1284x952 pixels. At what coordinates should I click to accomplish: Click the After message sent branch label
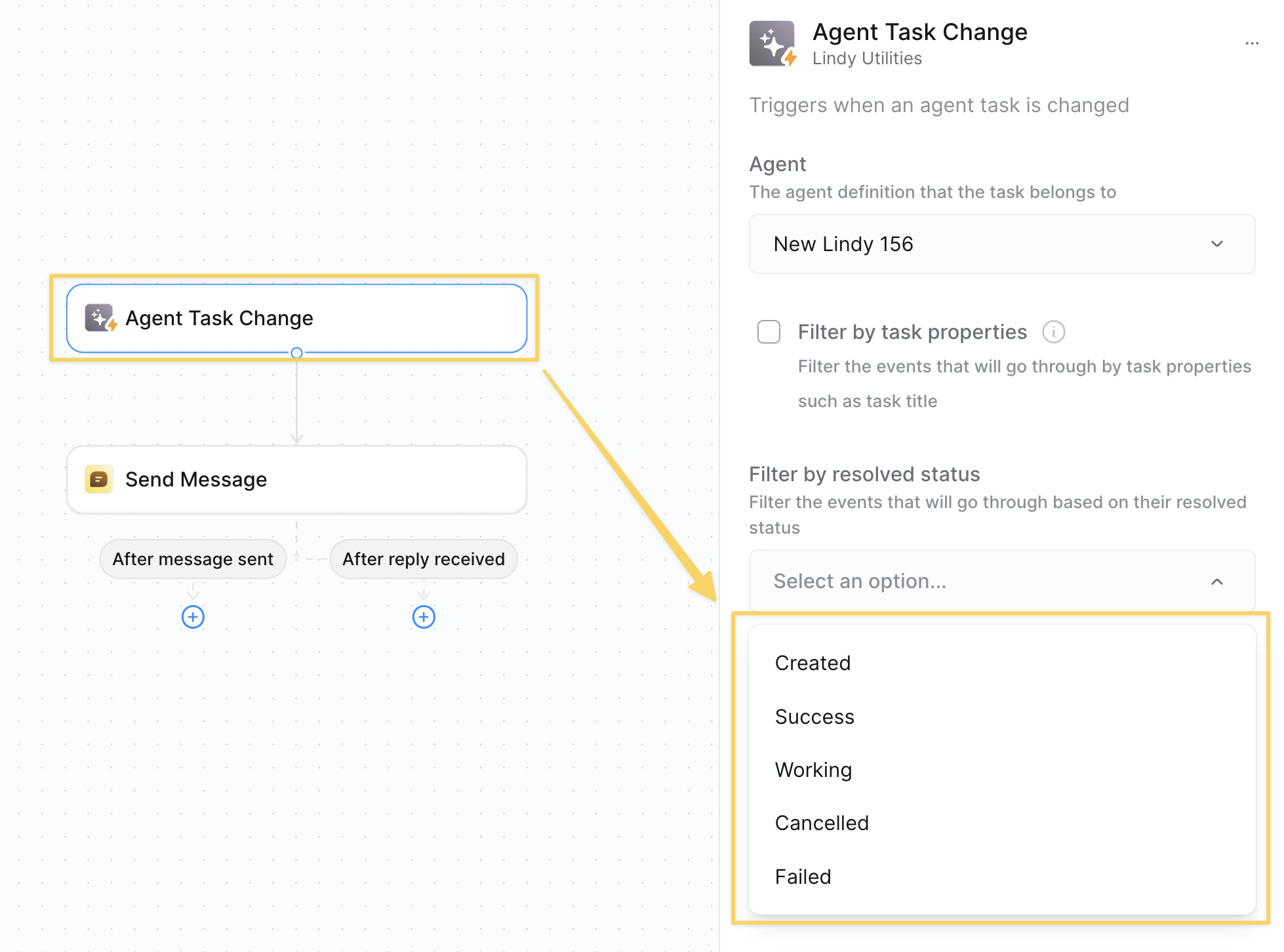point(193,559)
